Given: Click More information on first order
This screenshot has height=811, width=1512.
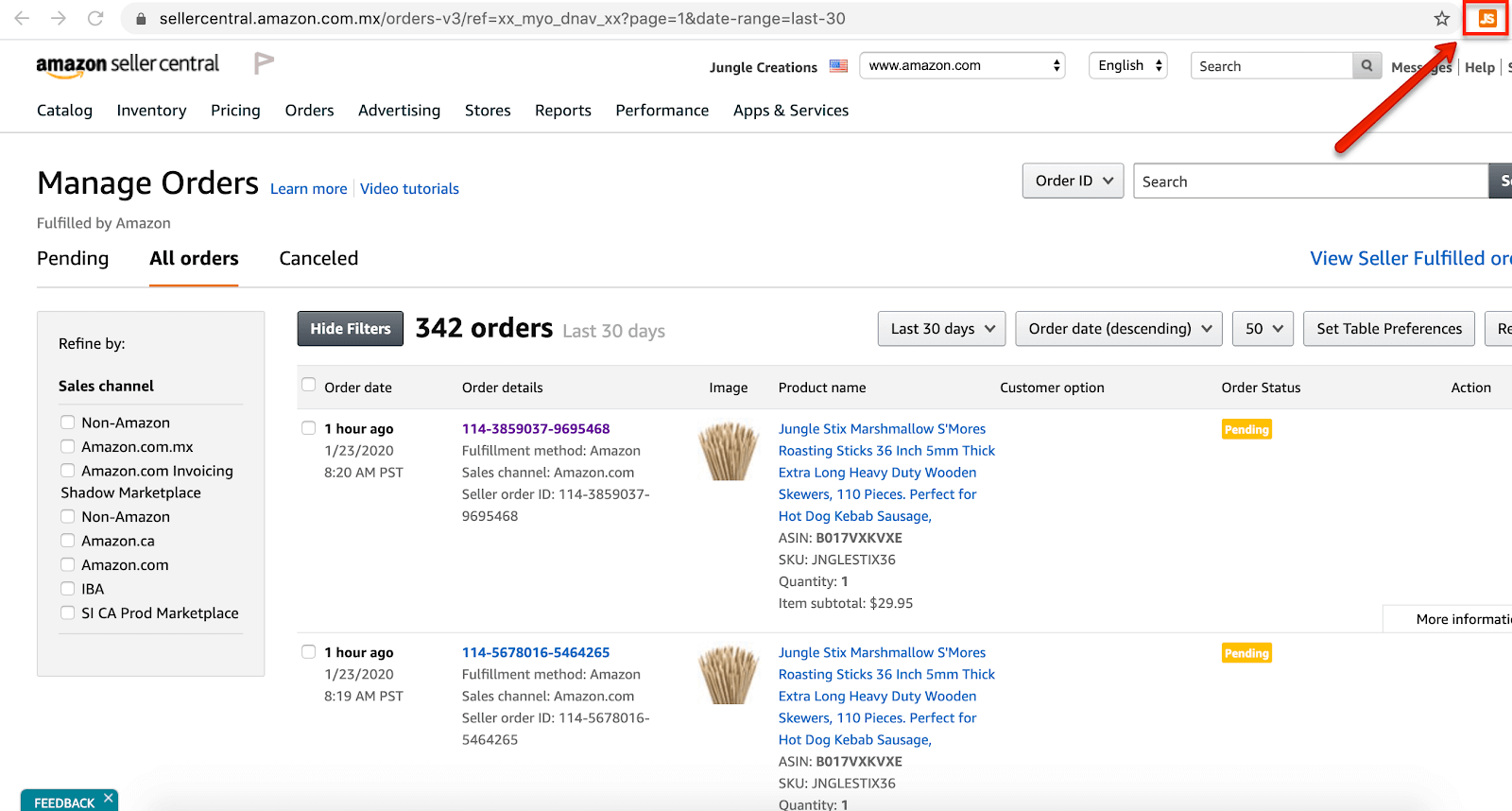Looking at the screenshot, I should pyautogui.click(x=1464, y=619).
